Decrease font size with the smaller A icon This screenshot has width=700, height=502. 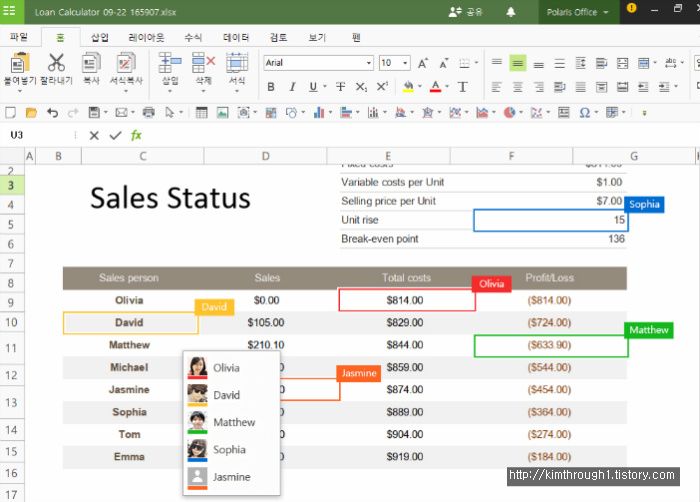coord(443,63)
